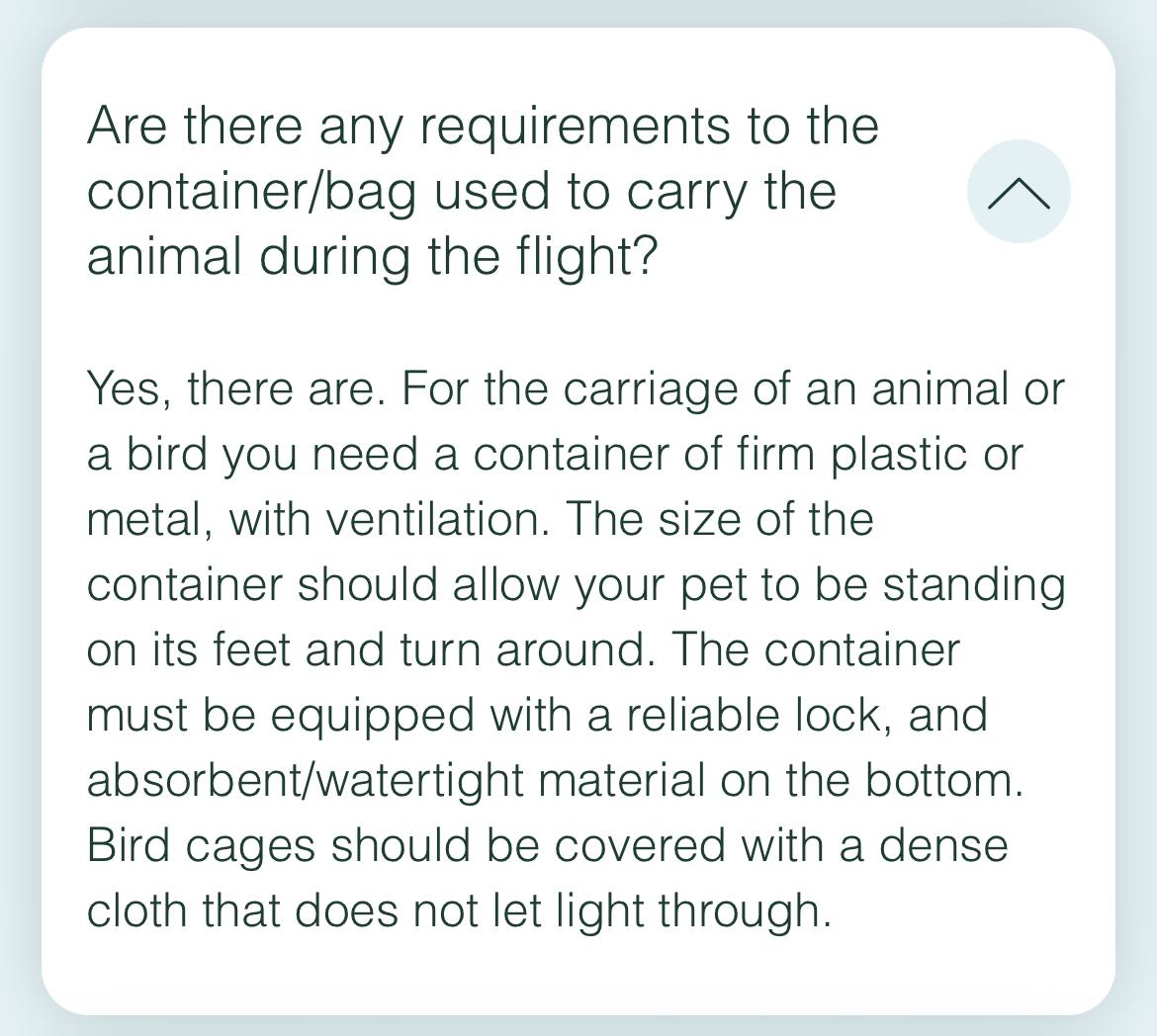Click the word "bottom." in the answer

(944, 780)
